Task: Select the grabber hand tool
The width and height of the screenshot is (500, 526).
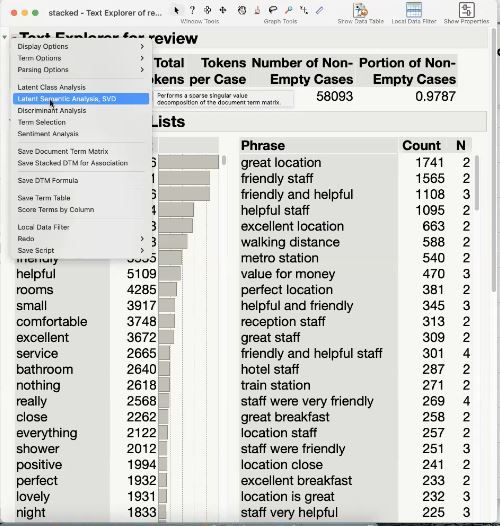Action: coord(242,10)
